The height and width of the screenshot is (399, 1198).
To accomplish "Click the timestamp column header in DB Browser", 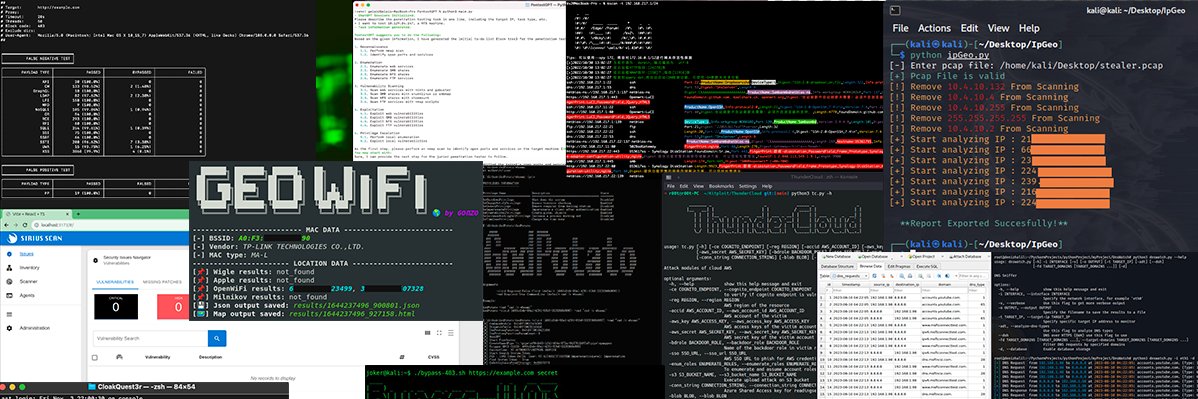I will (851, 284).
